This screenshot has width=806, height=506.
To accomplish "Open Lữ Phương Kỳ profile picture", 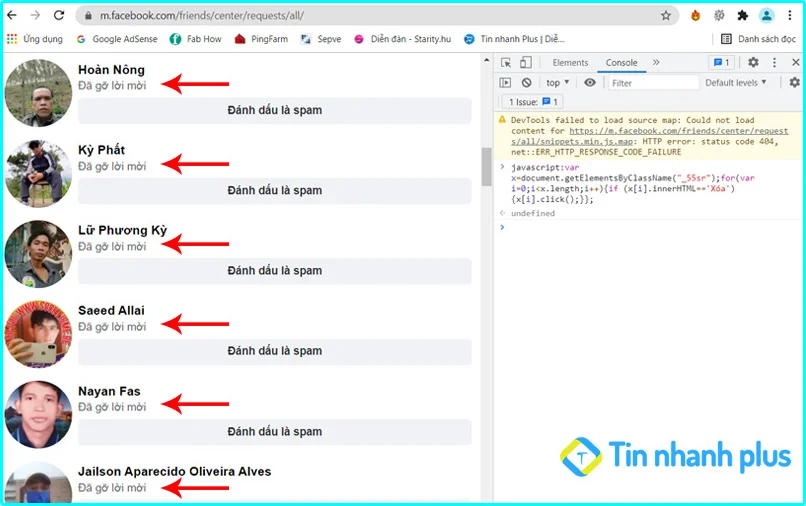I will (38, 254).
